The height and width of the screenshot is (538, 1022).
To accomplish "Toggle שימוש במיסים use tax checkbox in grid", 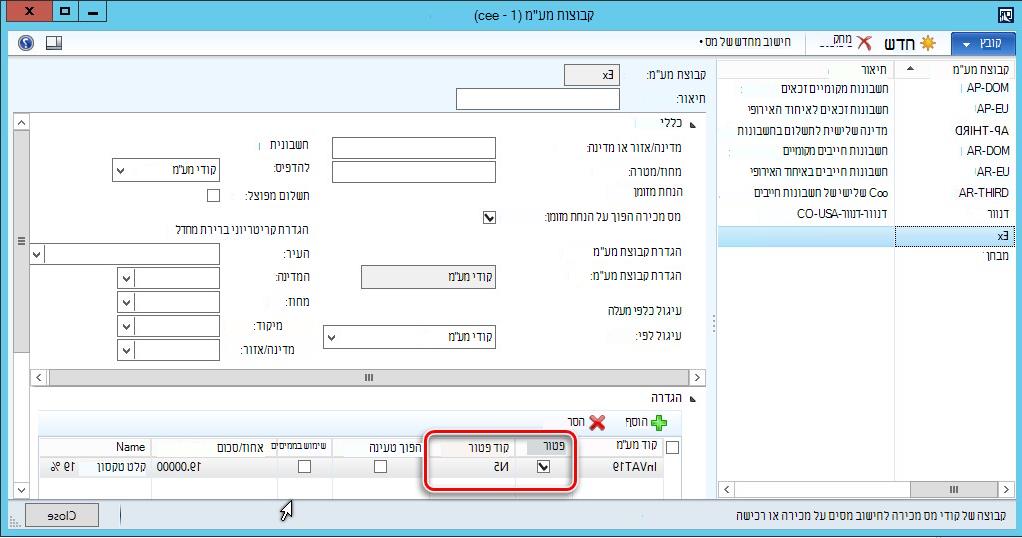I will [x=304, y=466].
